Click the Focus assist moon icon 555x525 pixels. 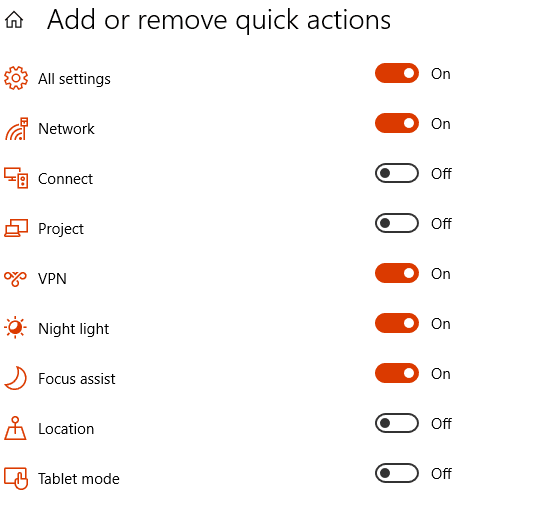pos(15,378)
